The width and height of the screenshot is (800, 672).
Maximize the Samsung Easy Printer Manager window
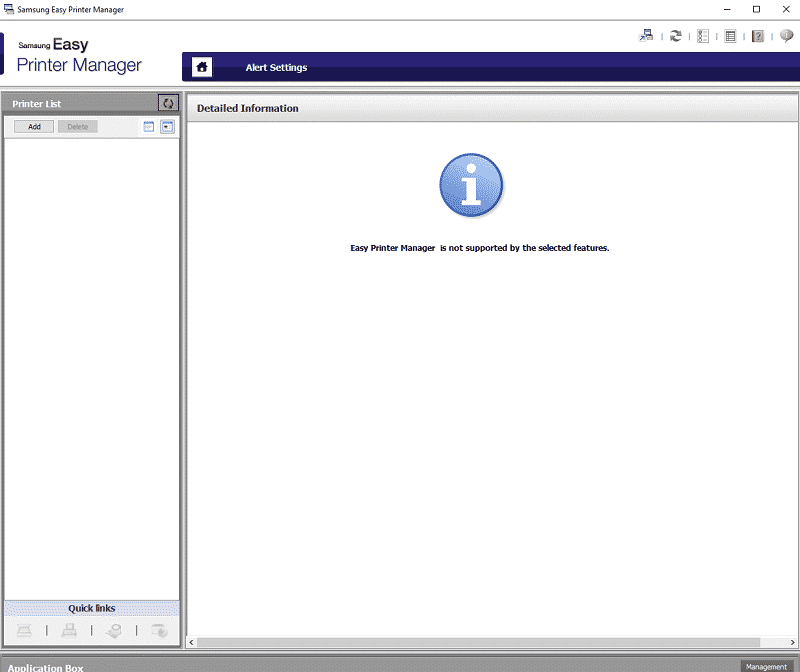click(757, 9)
